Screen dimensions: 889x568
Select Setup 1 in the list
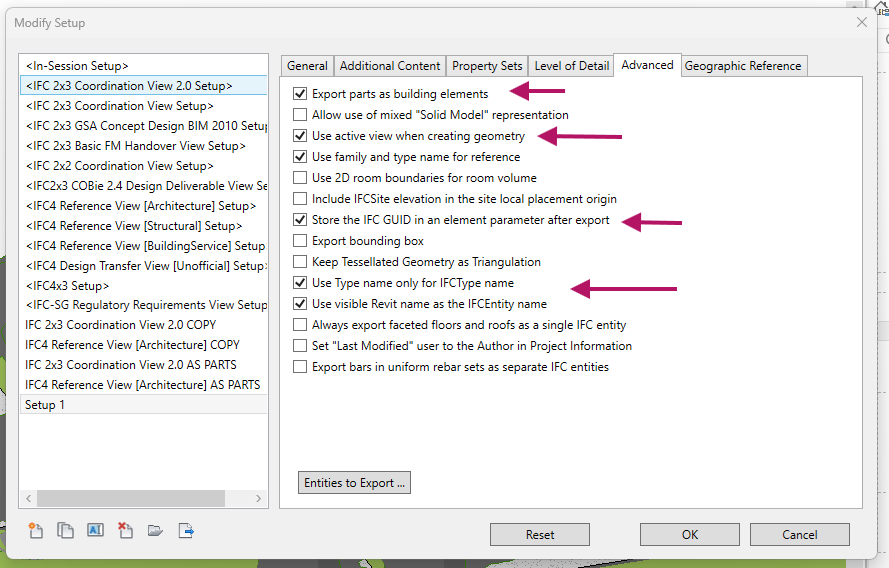click(x=143, y=405)
